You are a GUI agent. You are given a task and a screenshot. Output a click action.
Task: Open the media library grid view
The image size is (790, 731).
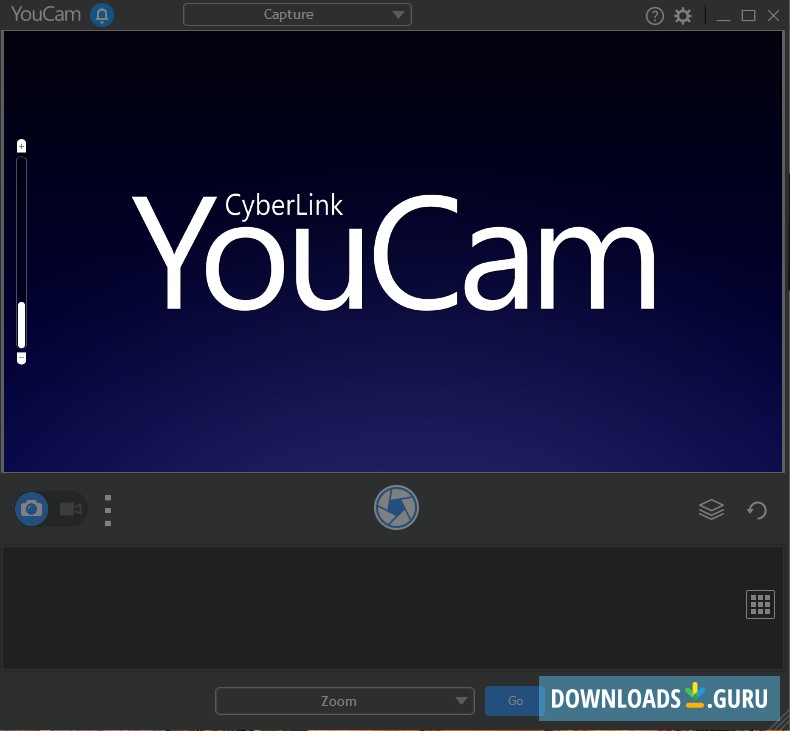[760, 604]
